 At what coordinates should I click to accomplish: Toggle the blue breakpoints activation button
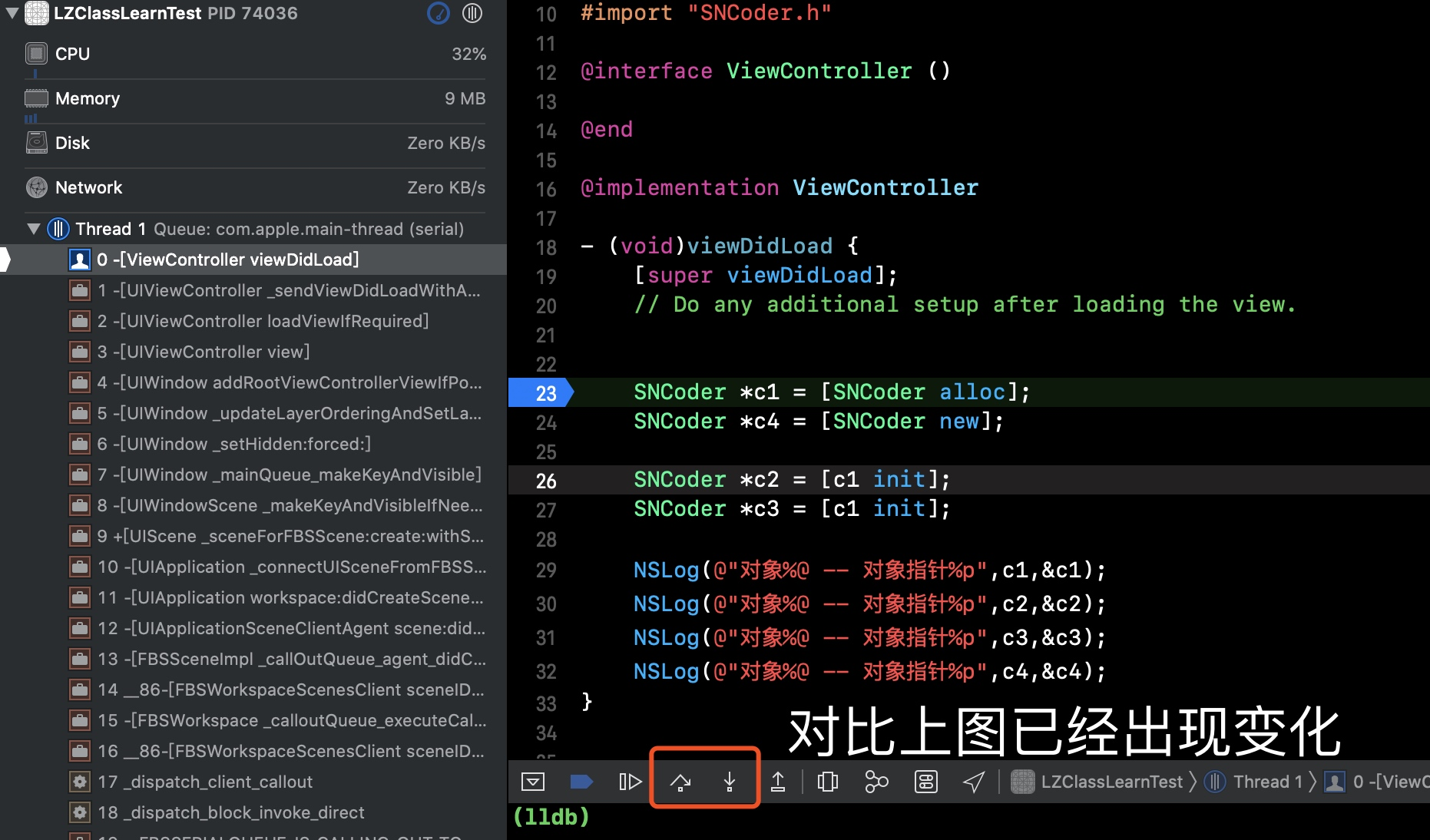[x=581, y=782]
